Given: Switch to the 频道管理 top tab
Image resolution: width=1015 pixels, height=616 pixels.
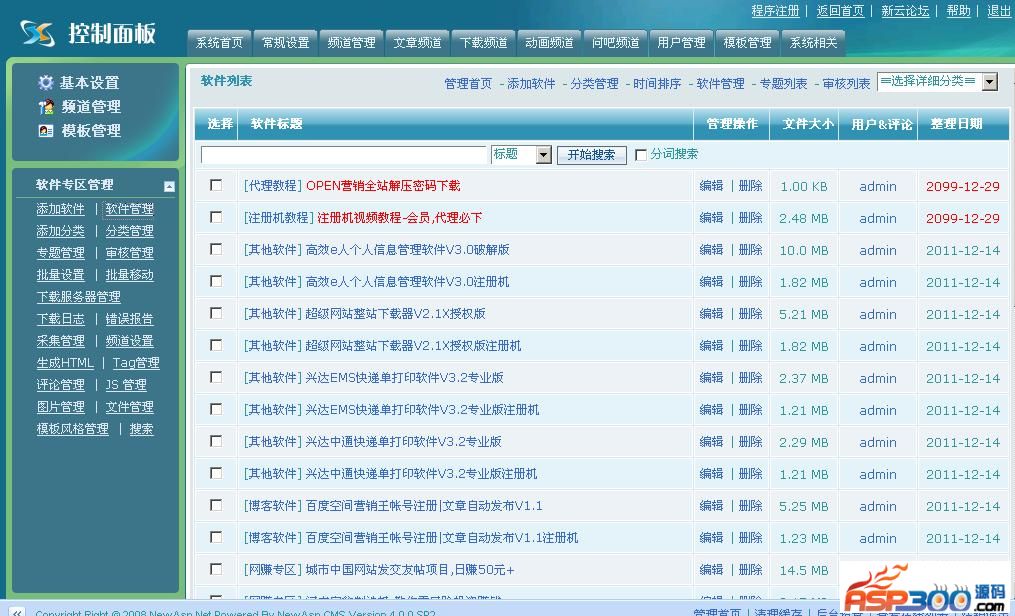Looking at the screenshot, I should (351, 43).
